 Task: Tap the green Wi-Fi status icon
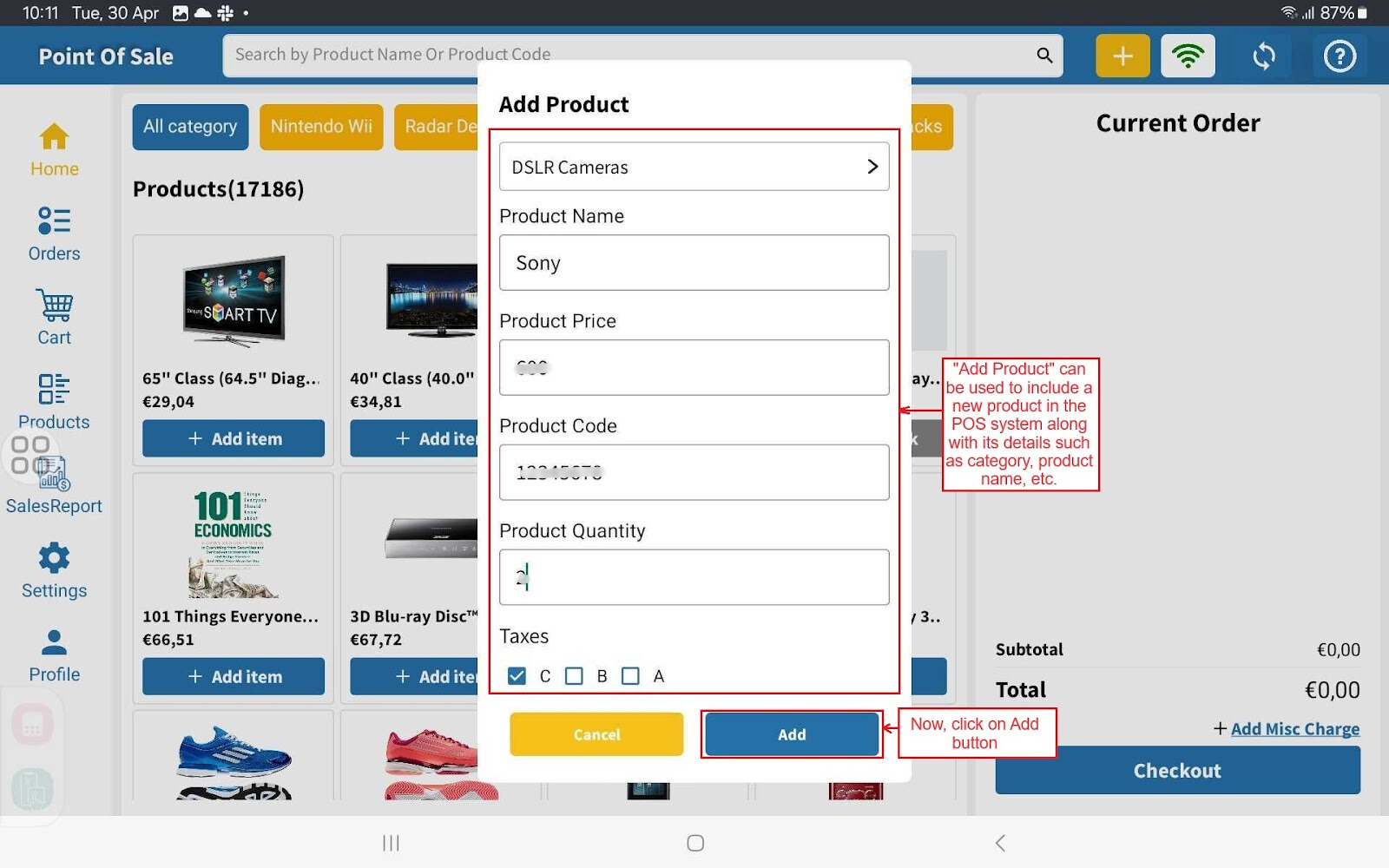click(1188, 56)
